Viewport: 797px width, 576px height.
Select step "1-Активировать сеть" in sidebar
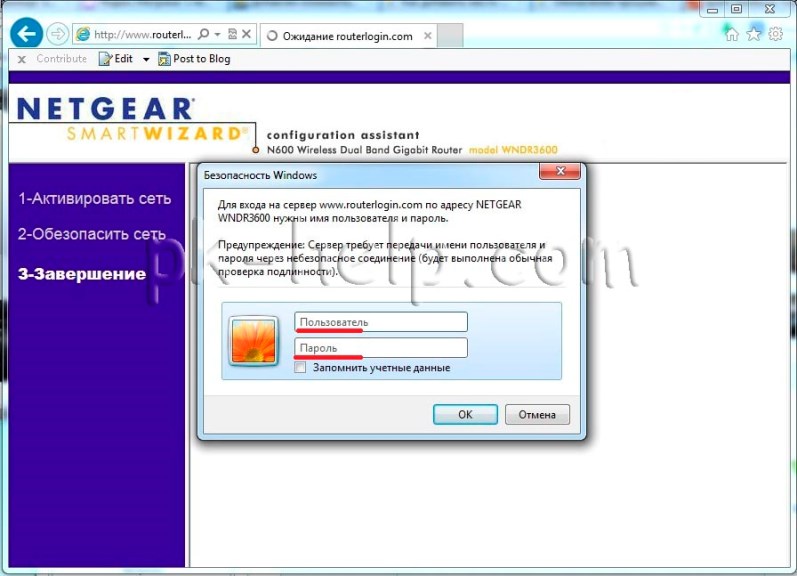pos(95,198)
